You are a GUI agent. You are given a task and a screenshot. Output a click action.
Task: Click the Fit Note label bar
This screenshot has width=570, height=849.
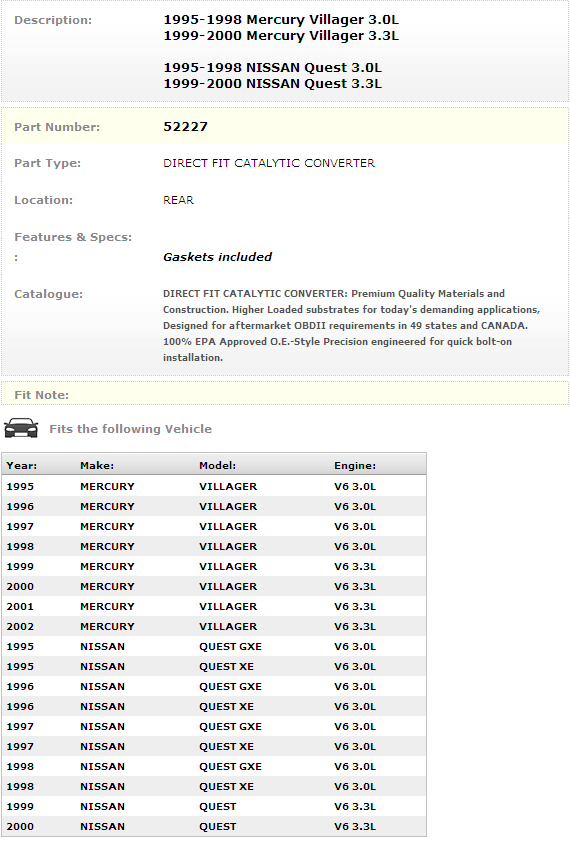[x=285, y=394]
